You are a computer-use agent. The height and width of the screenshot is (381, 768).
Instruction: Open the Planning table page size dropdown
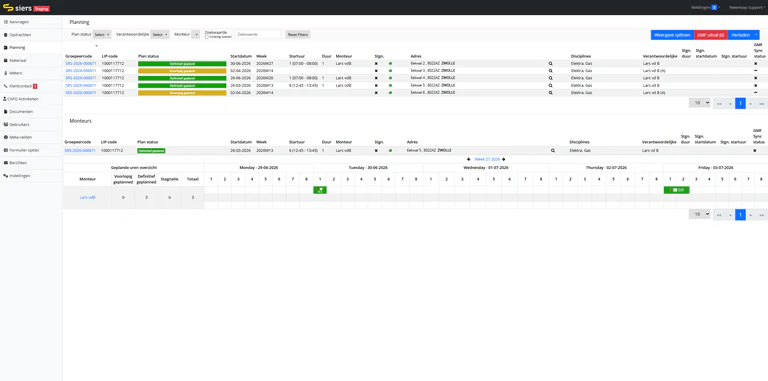point(699,103)
